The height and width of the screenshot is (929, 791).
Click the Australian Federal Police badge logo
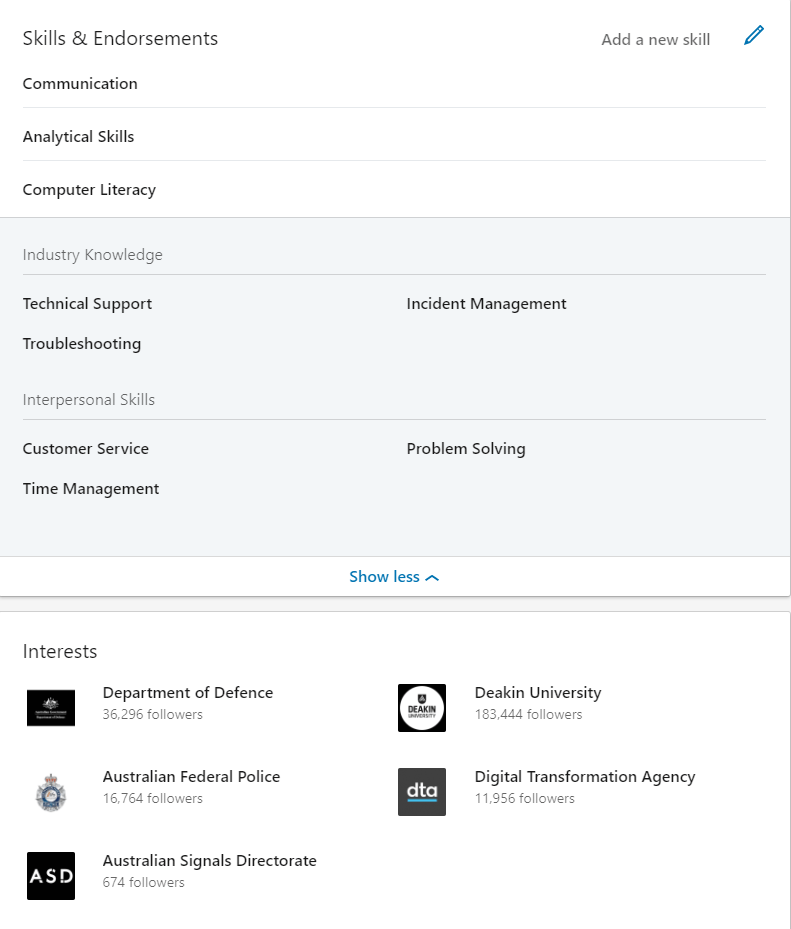pos(51,792)
